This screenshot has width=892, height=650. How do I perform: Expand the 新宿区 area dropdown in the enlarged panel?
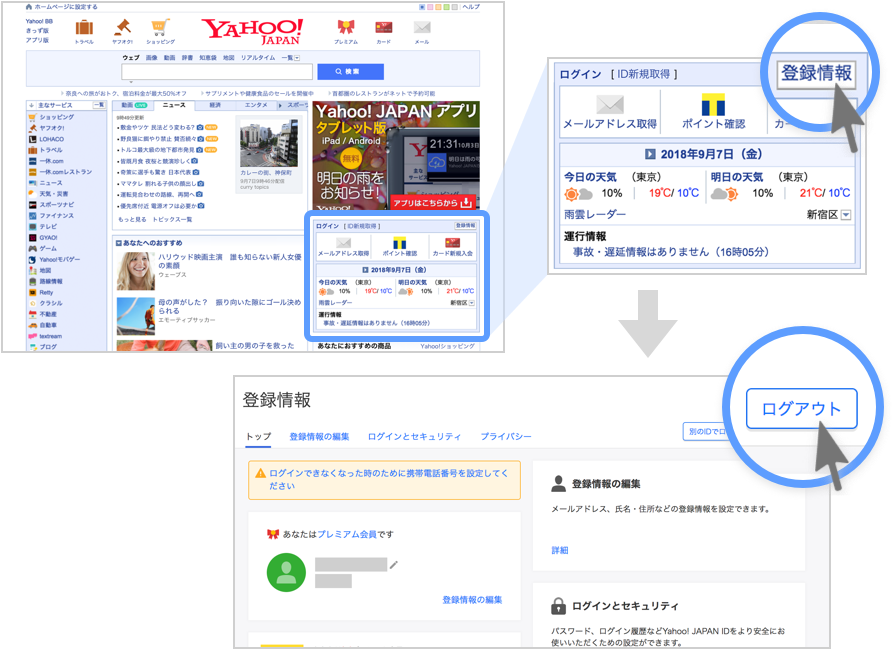pyautogui.click(x=846, y=215)
